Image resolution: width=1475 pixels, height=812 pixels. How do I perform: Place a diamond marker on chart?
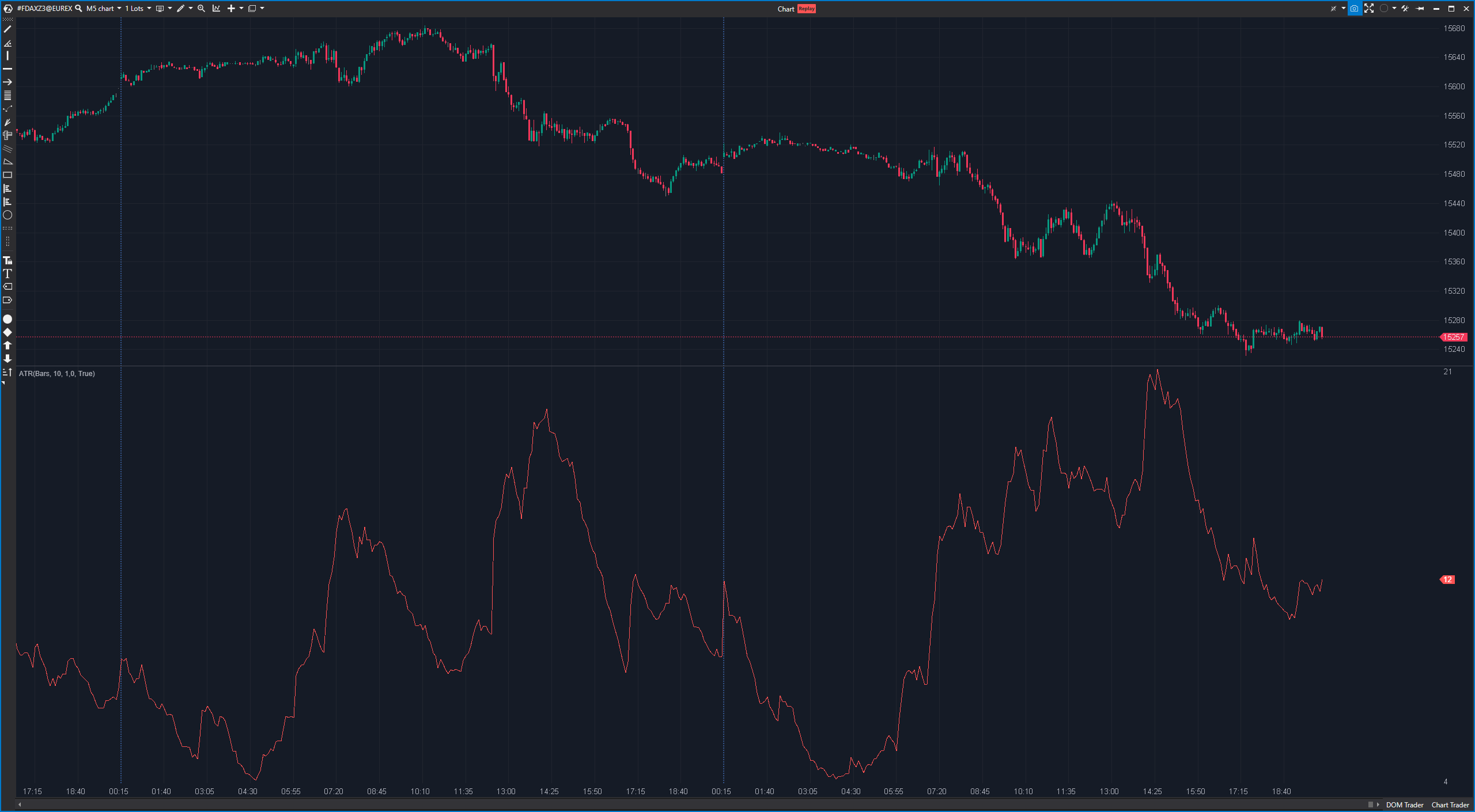[7, 332]
